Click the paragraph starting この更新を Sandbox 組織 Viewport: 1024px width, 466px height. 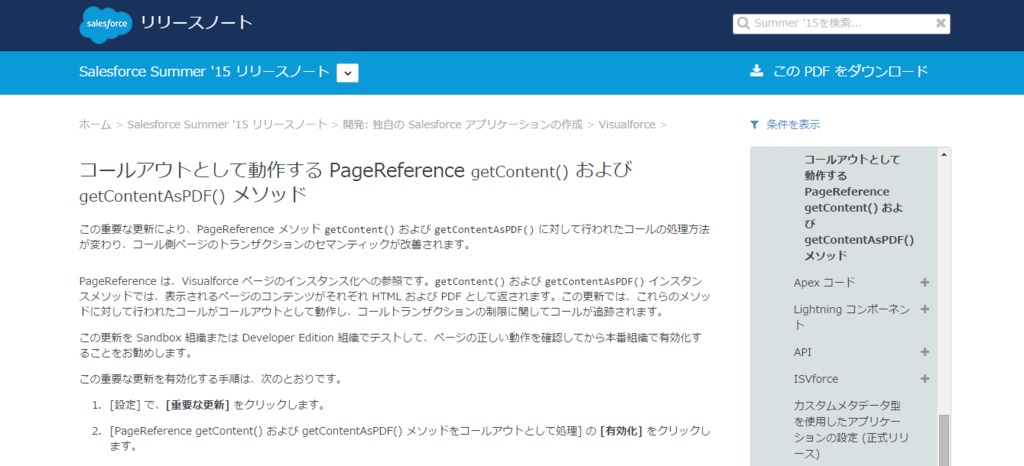coord(390,345)
